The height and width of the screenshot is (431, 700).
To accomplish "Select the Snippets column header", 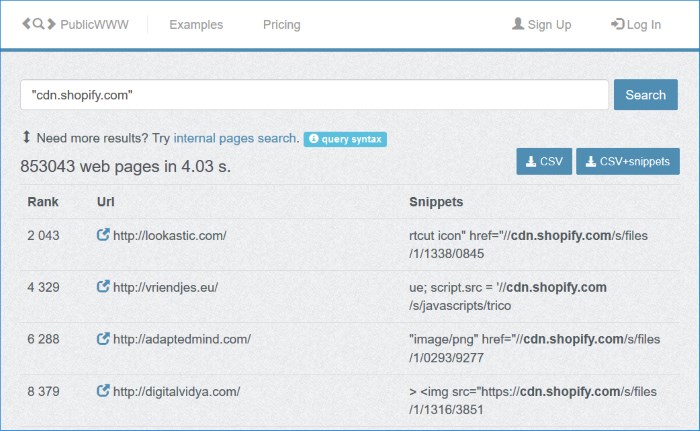I will [x=436, y=202].
